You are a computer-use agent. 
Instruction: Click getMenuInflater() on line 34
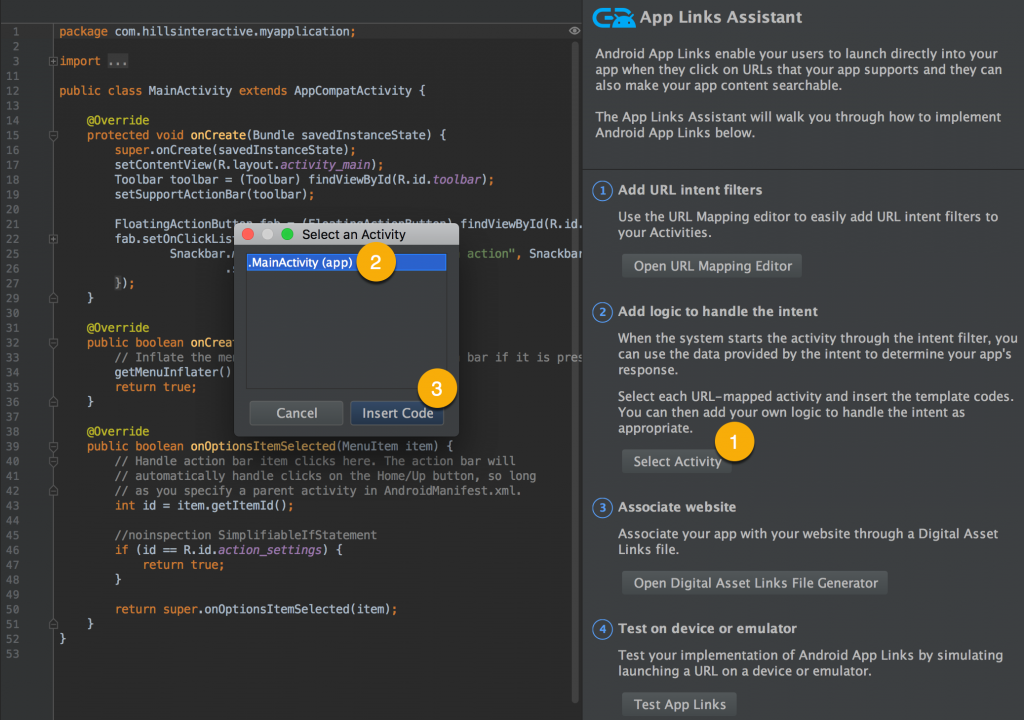tap(173, 372)
